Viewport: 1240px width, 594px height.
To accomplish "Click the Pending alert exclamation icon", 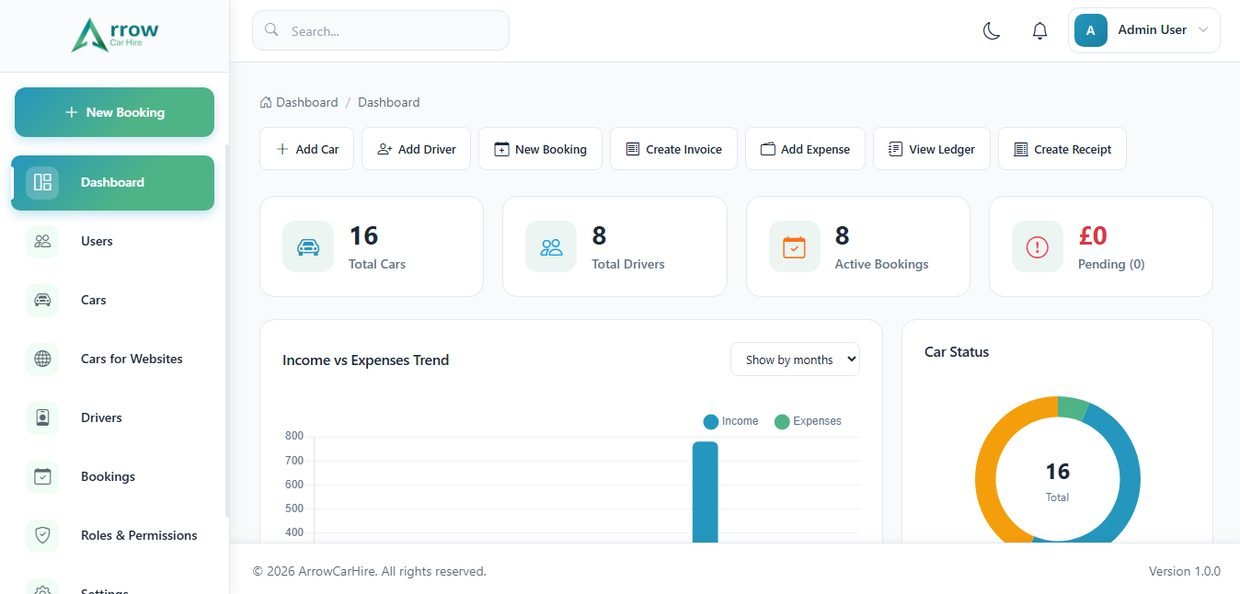I will pyautogui.click(x=1037, y=247).
